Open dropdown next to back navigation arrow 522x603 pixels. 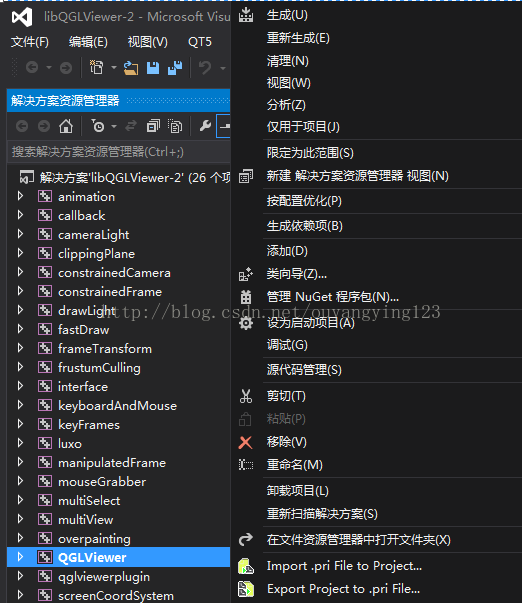coord(49,68)
